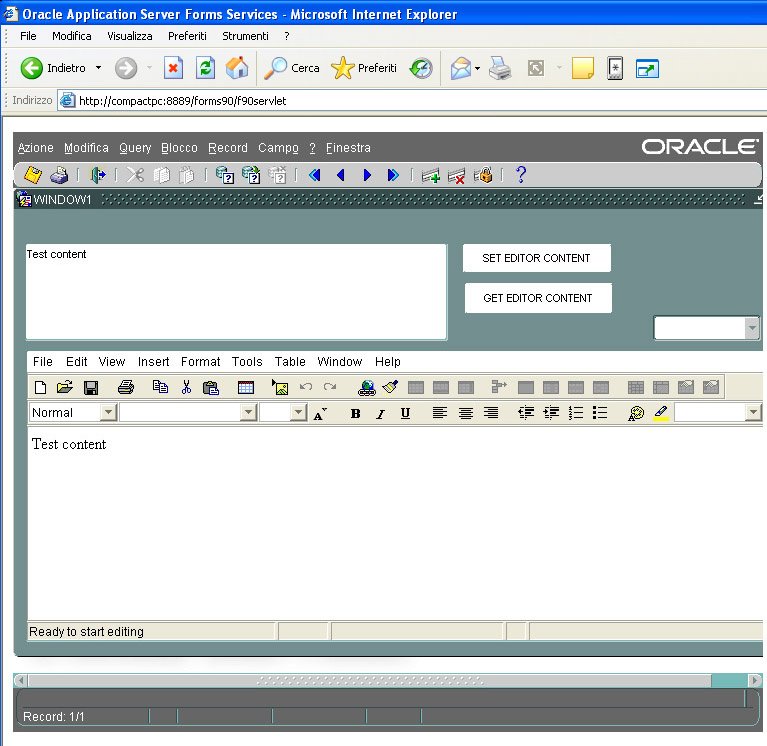
Task: Click the Oracle Forms Print icon
Action: [59, 175]
